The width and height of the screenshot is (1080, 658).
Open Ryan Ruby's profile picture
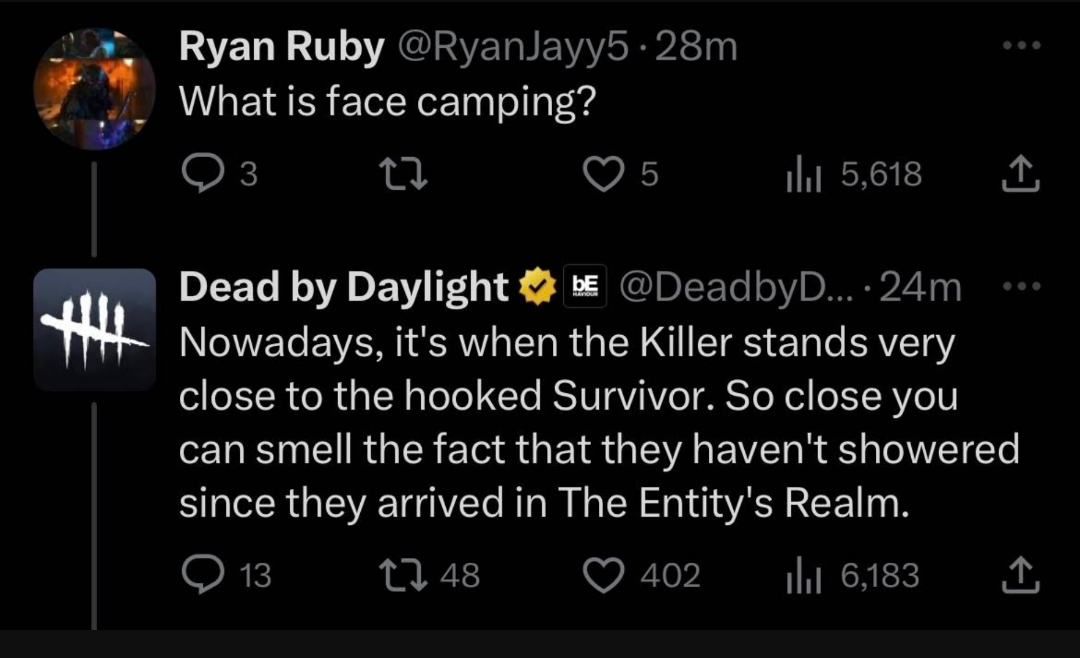point(94,89)
